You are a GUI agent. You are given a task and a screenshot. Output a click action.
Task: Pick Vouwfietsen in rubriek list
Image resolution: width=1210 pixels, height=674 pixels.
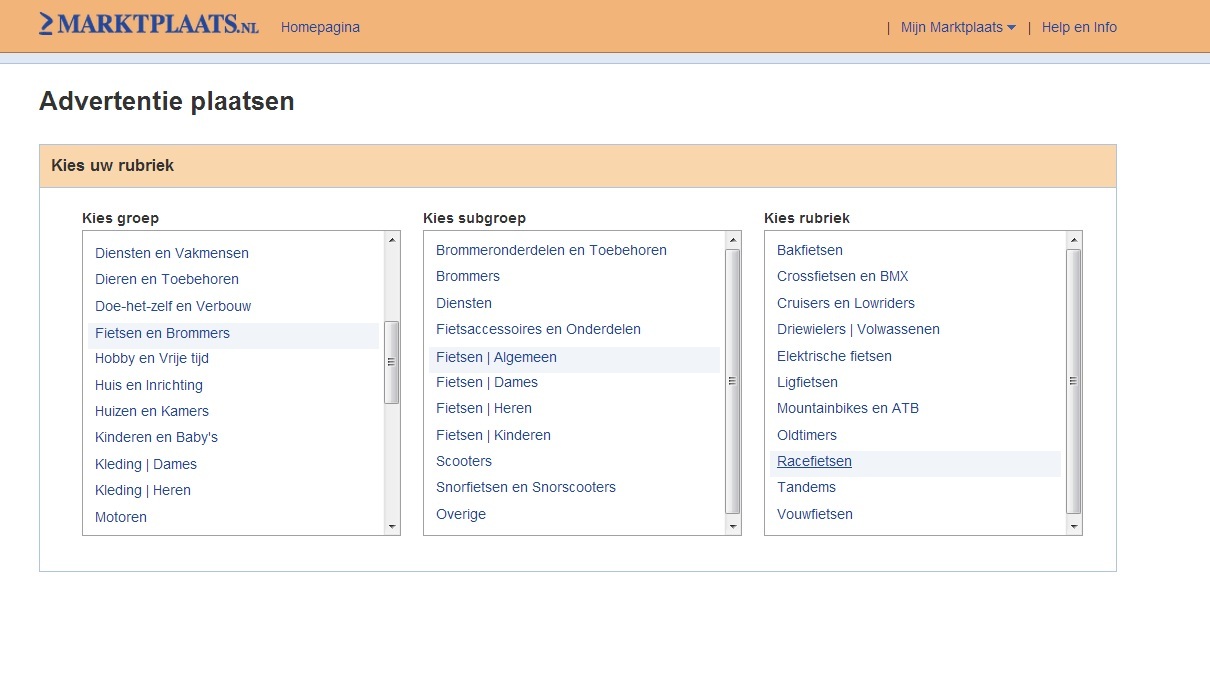coord(814,515)
